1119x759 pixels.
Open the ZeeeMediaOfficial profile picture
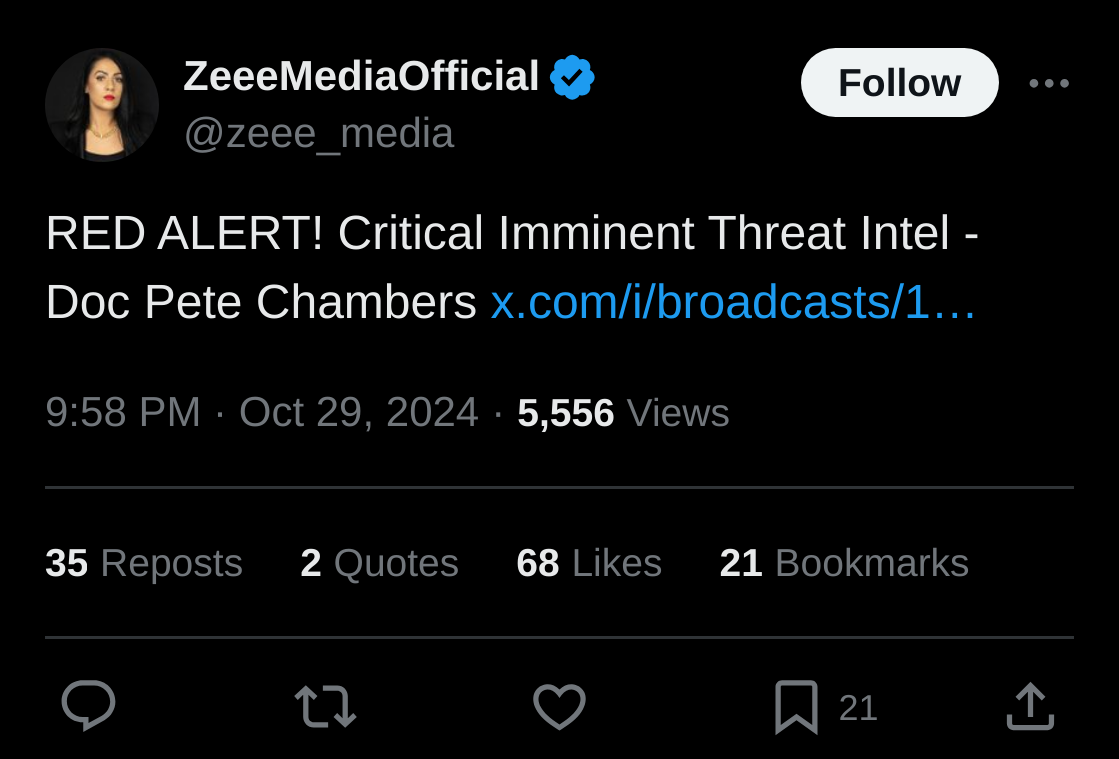[x=102, y=105]
